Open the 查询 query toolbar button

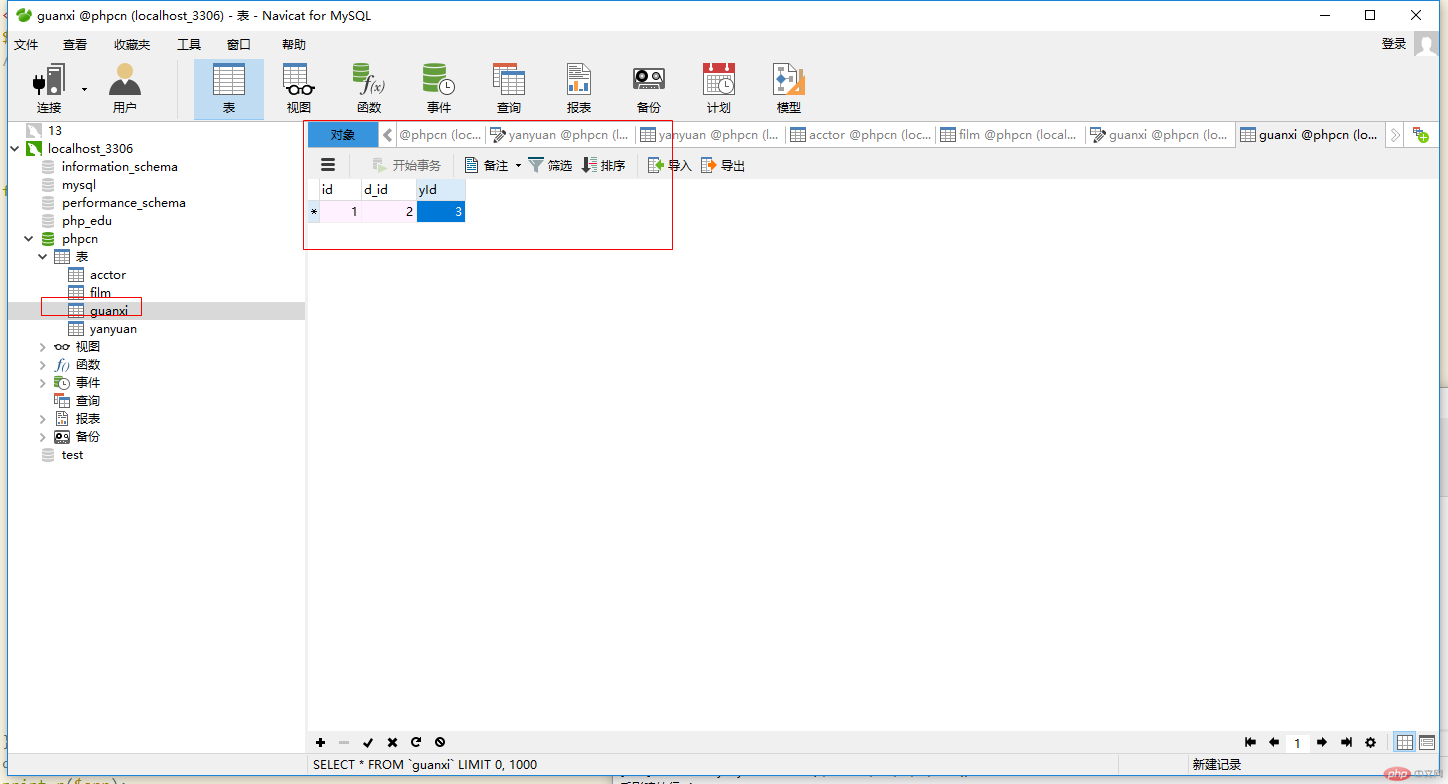point(509,88)
